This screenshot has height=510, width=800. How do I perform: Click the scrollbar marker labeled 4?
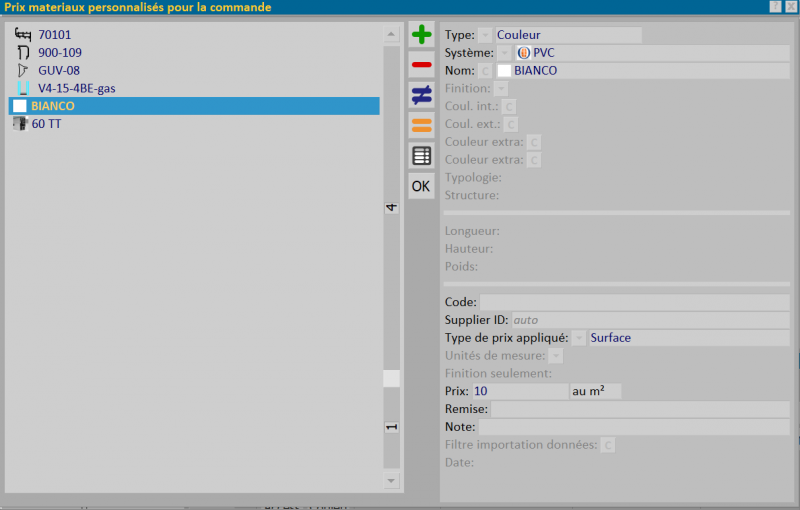click(x=391, y=208)
